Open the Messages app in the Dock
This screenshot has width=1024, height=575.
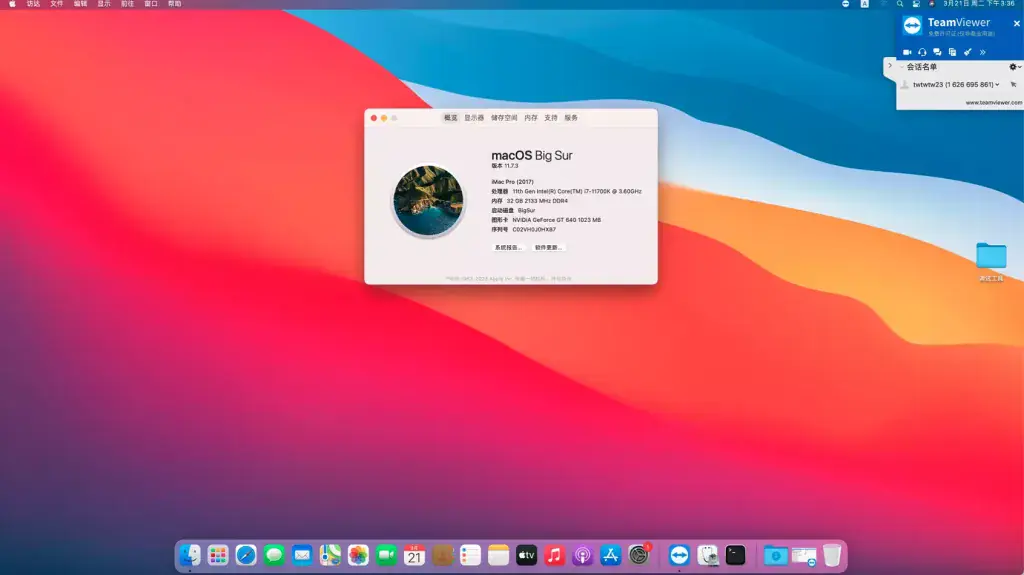click(x=274, y=555)
